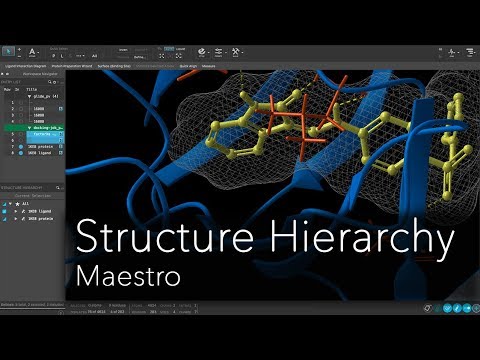Click icon at right of entry row 2

pos(61,109)
